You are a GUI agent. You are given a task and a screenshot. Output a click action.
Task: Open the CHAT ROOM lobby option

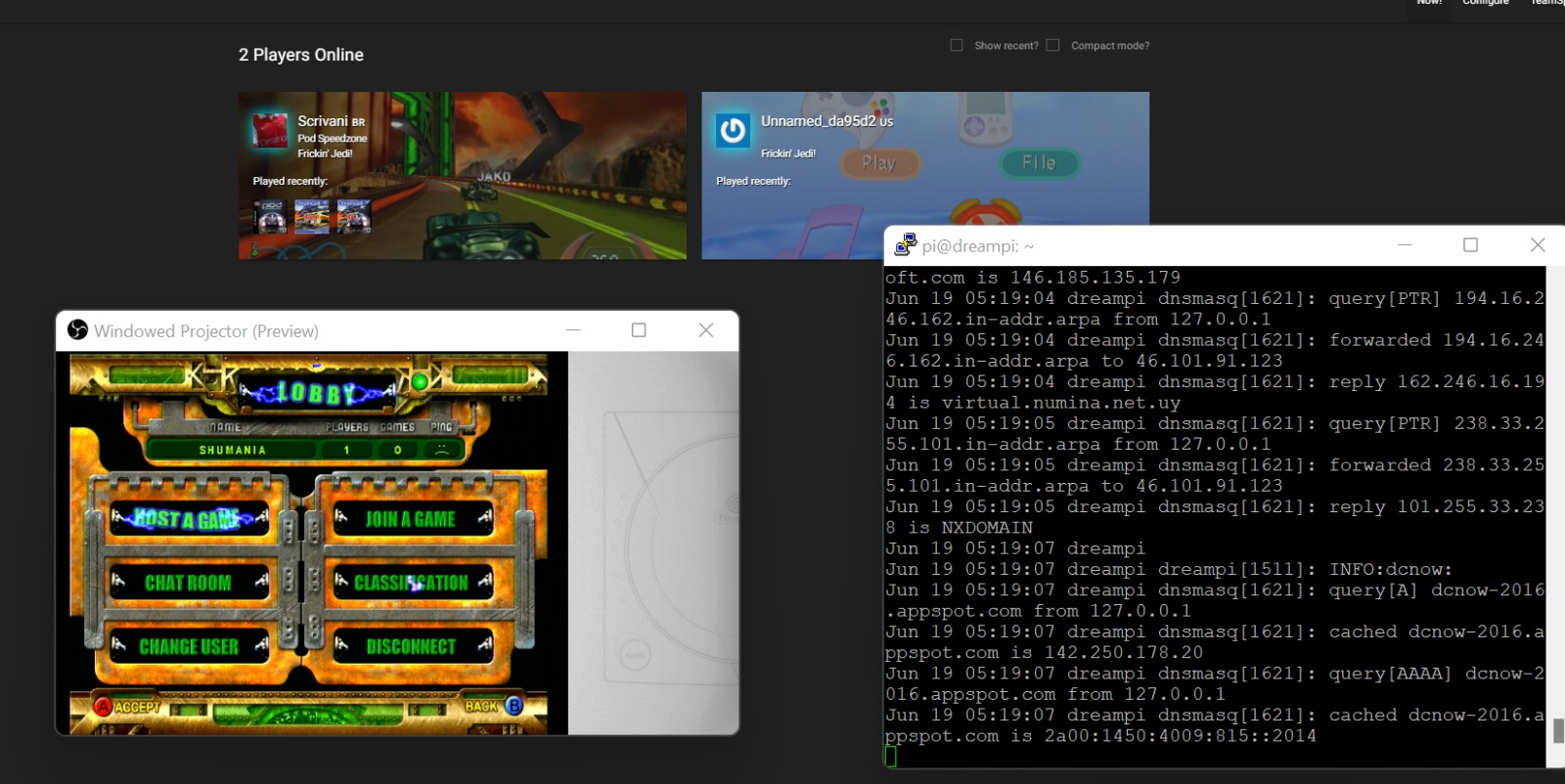(x=189, y=583)
